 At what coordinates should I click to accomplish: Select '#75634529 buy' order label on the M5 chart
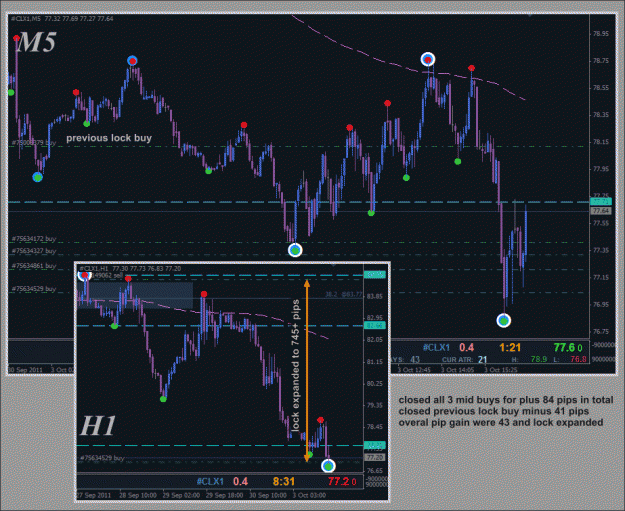coord(34,289)
